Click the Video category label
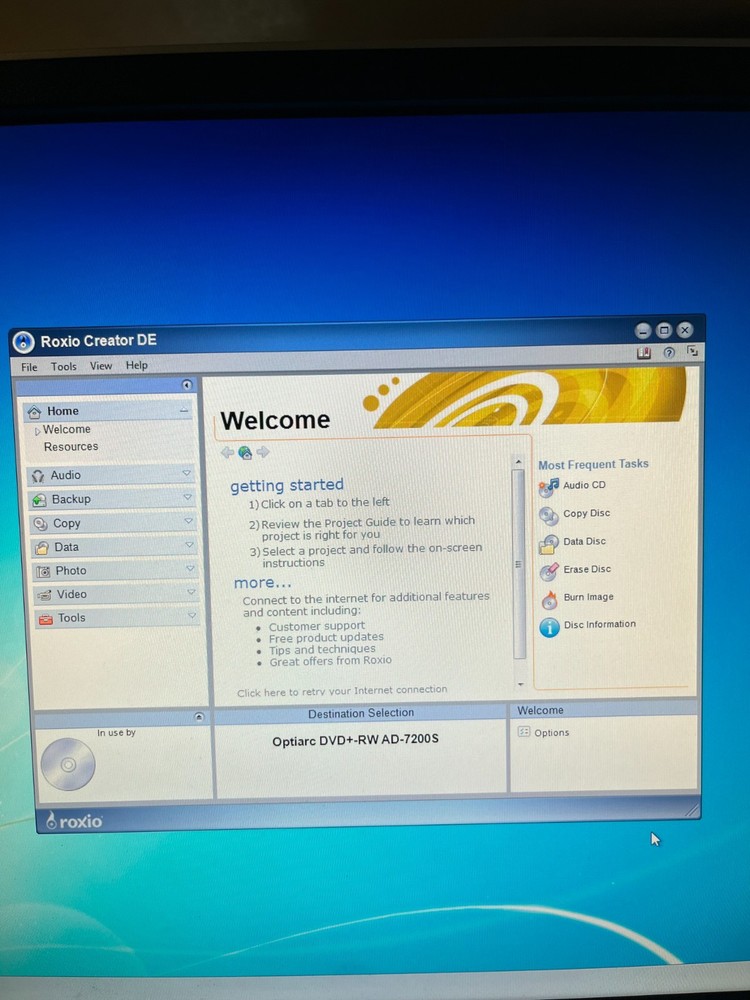The height and width of the screenshot is (1000, 750). 71,594
